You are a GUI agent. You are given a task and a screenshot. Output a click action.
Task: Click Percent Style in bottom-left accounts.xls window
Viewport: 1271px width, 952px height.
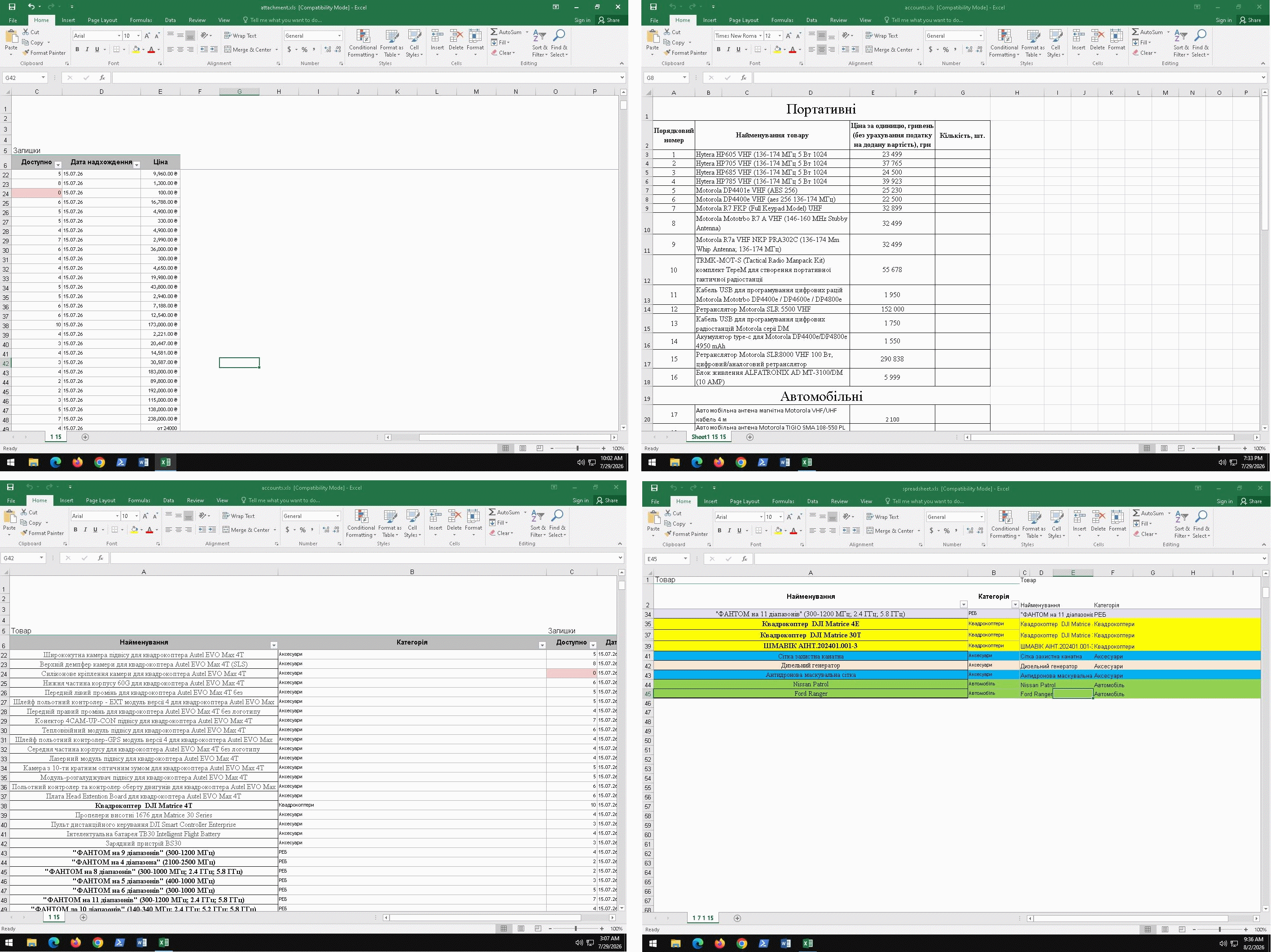(303, 530)
